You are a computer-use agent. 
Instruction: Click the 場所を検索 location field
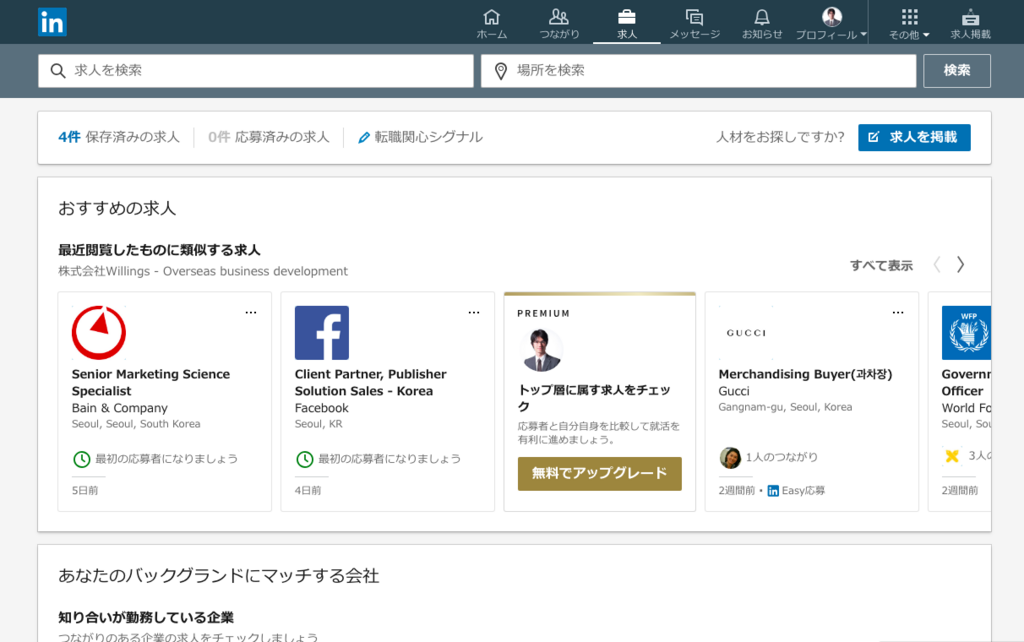(x=699, y=71)
